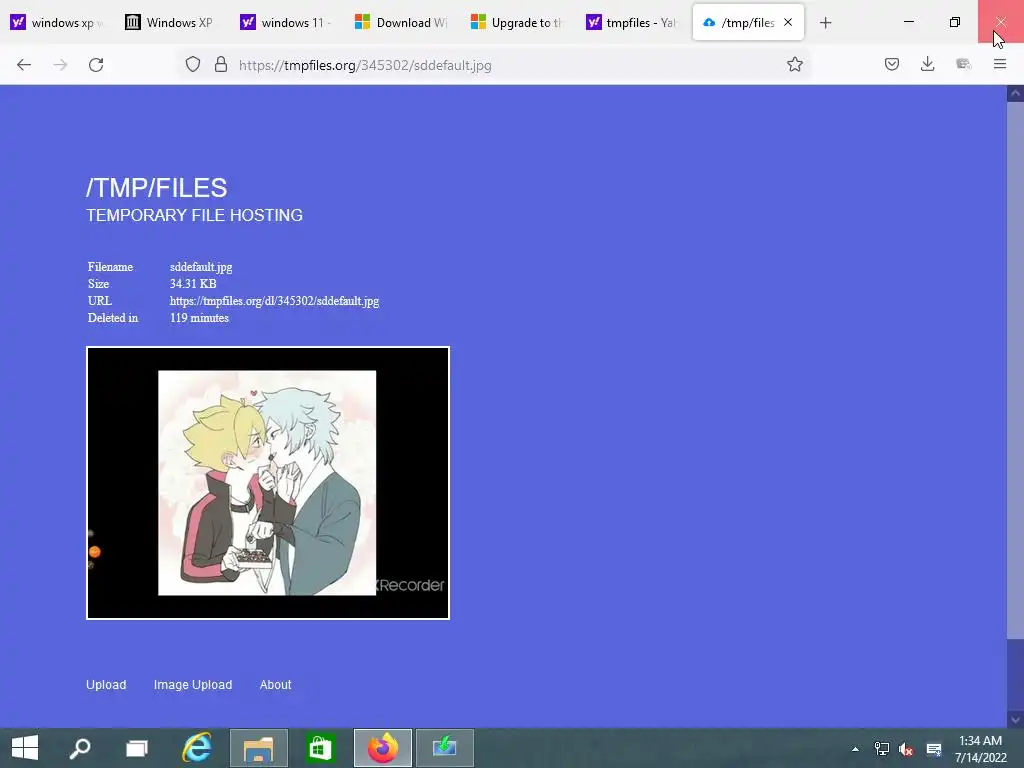Screen dimensions: 1024x768
Task: Open the sddefault.jpg download URL link
Action: pos(274,301)
